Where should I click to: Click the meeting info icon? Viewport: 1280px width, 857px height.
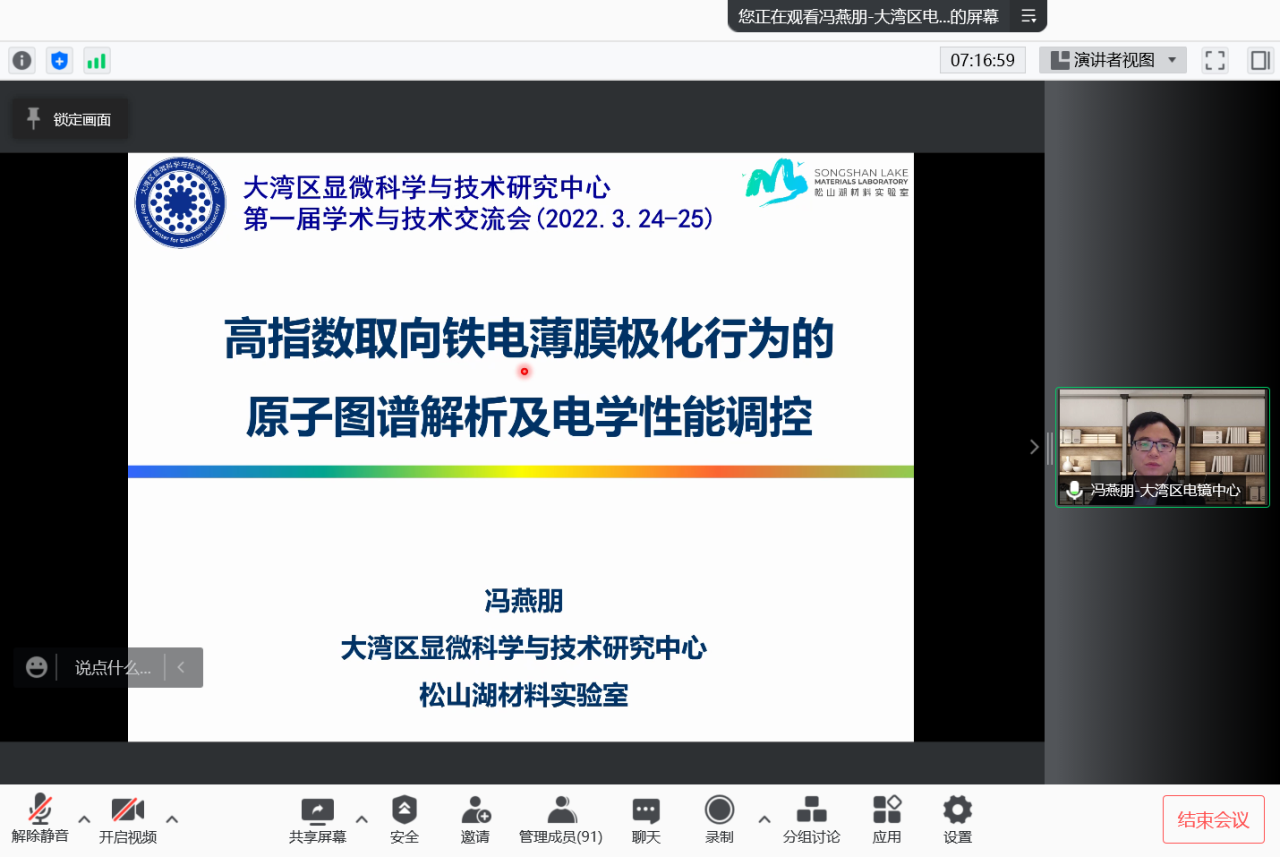22,60
